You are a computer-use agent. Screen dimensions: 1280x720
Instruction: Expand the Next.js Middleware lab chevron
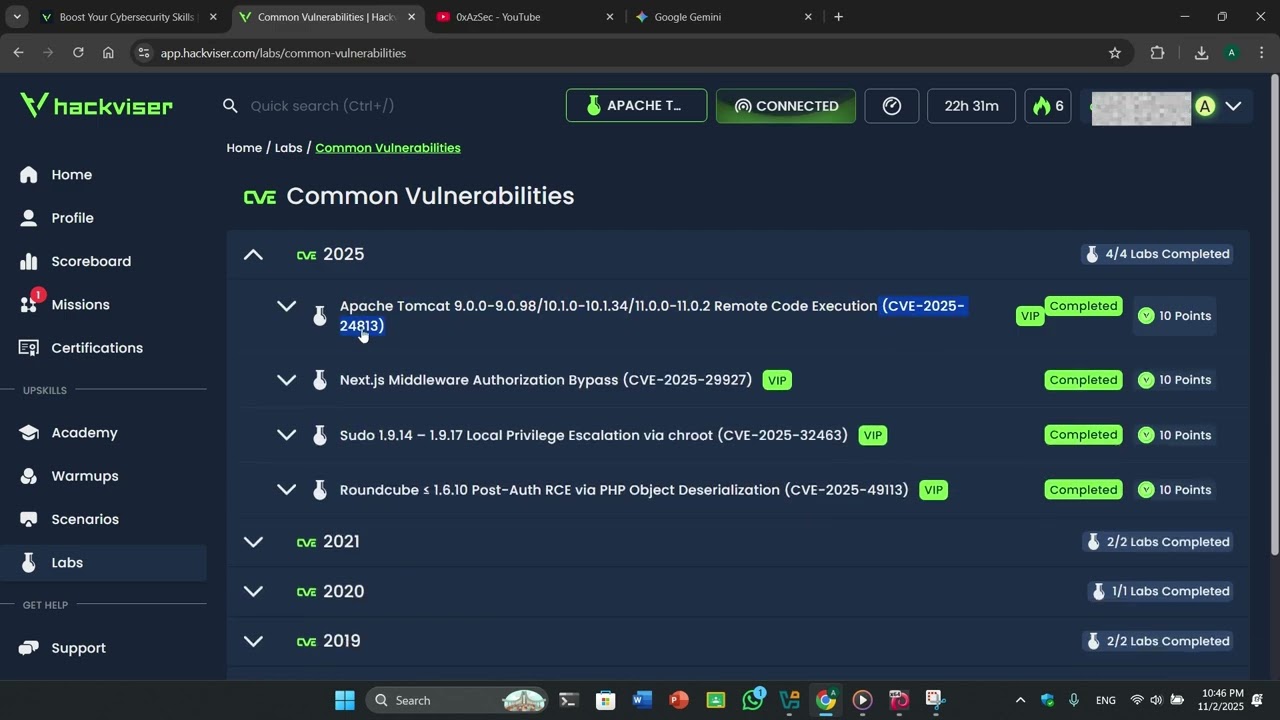click(286, 380)
